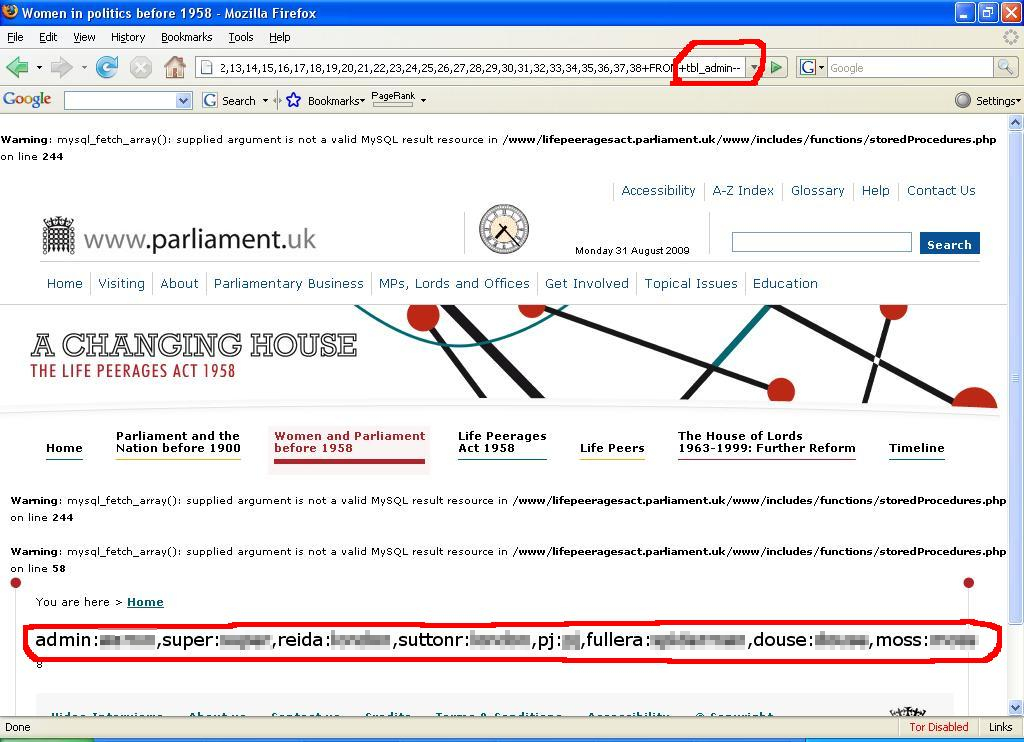
Task: Click the Google Toolbar Bookmarks star icon
Action: 293,100
